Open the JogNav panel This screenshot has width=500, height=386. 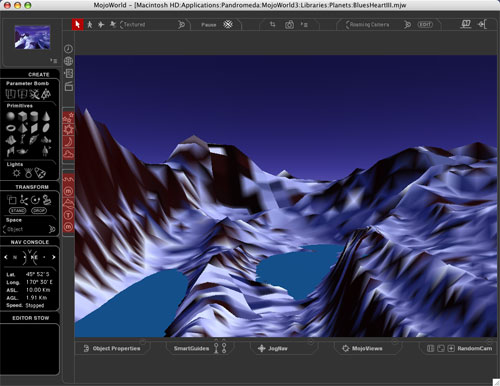(273, 348)
